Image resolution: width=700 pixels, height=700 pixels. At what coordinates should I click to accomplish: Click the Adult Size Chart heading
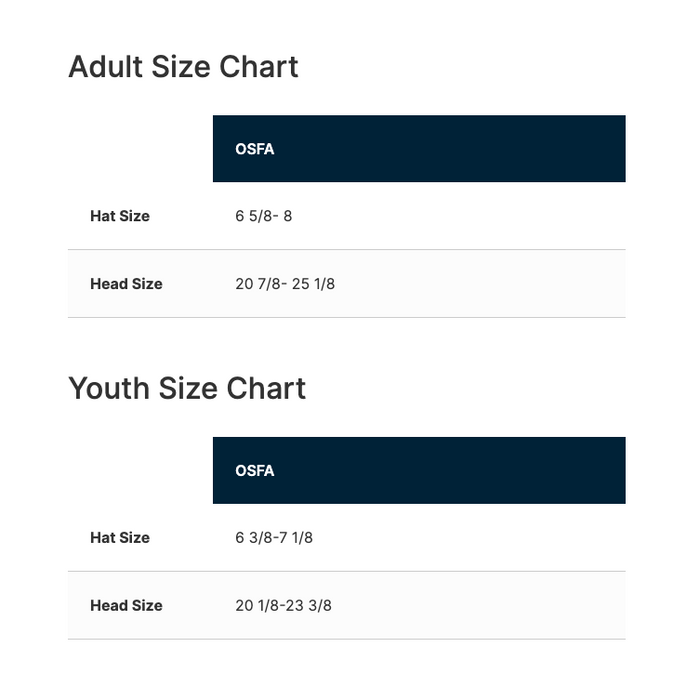(183, 67)
